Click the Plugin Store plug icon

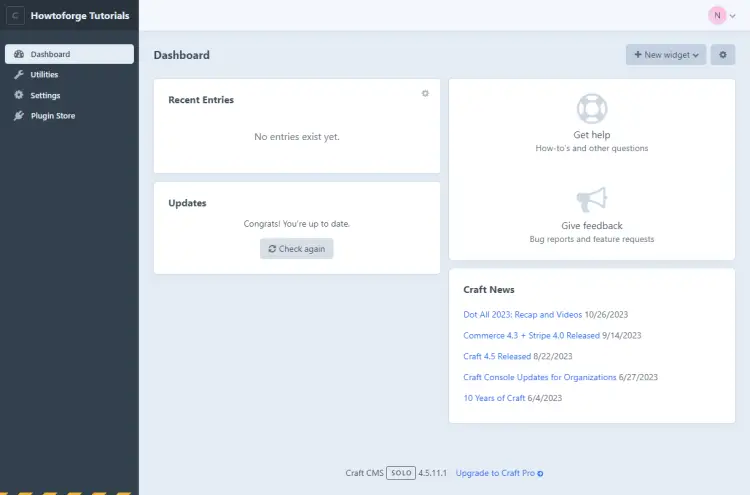point(19,116)
